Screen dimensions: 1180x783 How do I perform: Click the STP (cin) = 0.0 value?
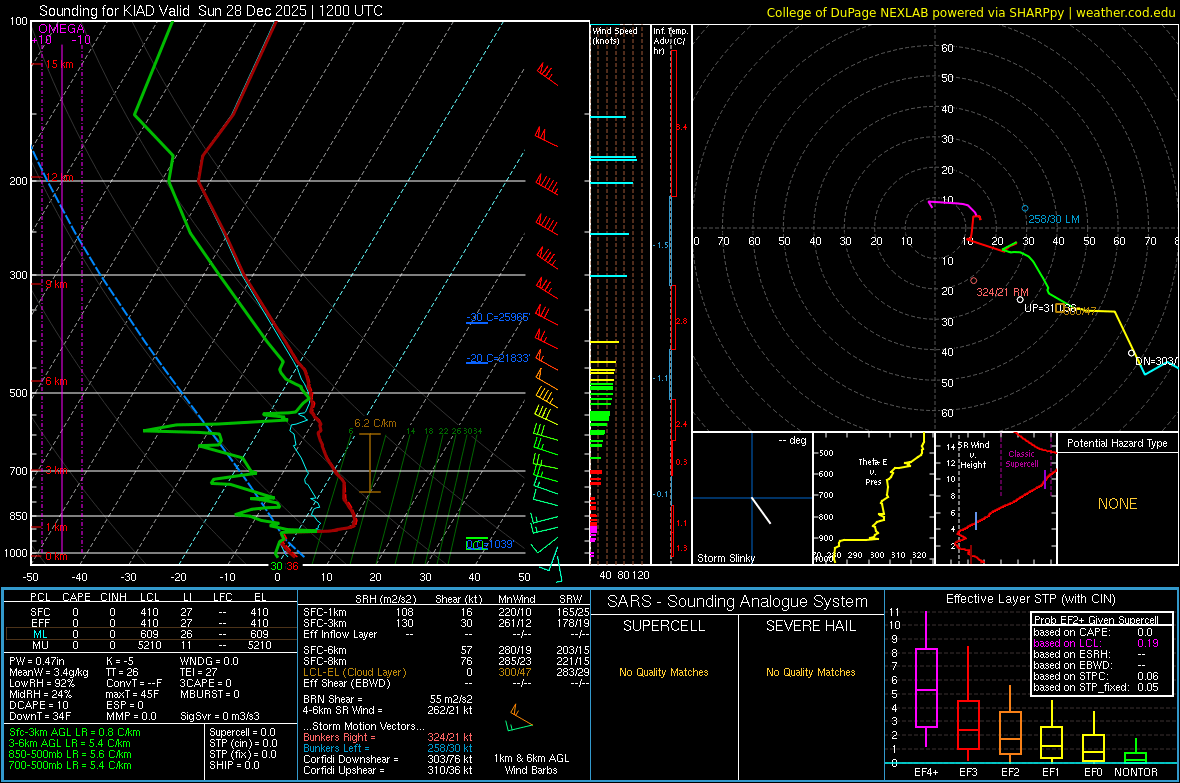tap(243, 743)
